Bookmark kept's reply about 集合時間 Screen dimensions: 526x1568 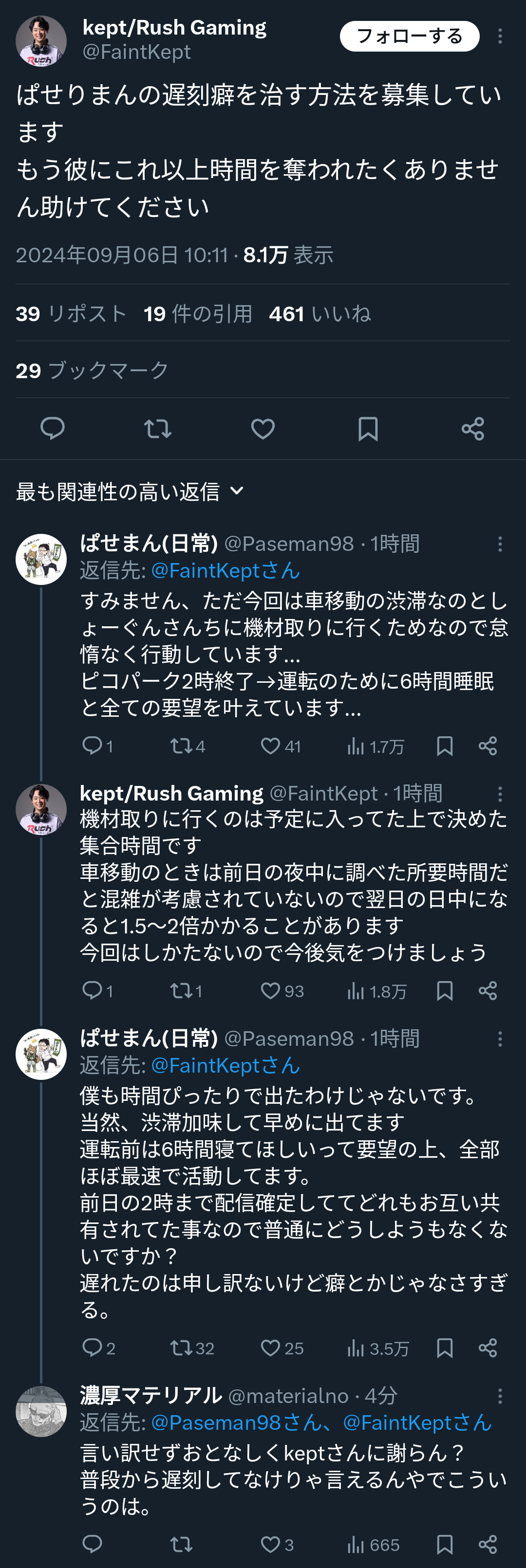(445, 992)
